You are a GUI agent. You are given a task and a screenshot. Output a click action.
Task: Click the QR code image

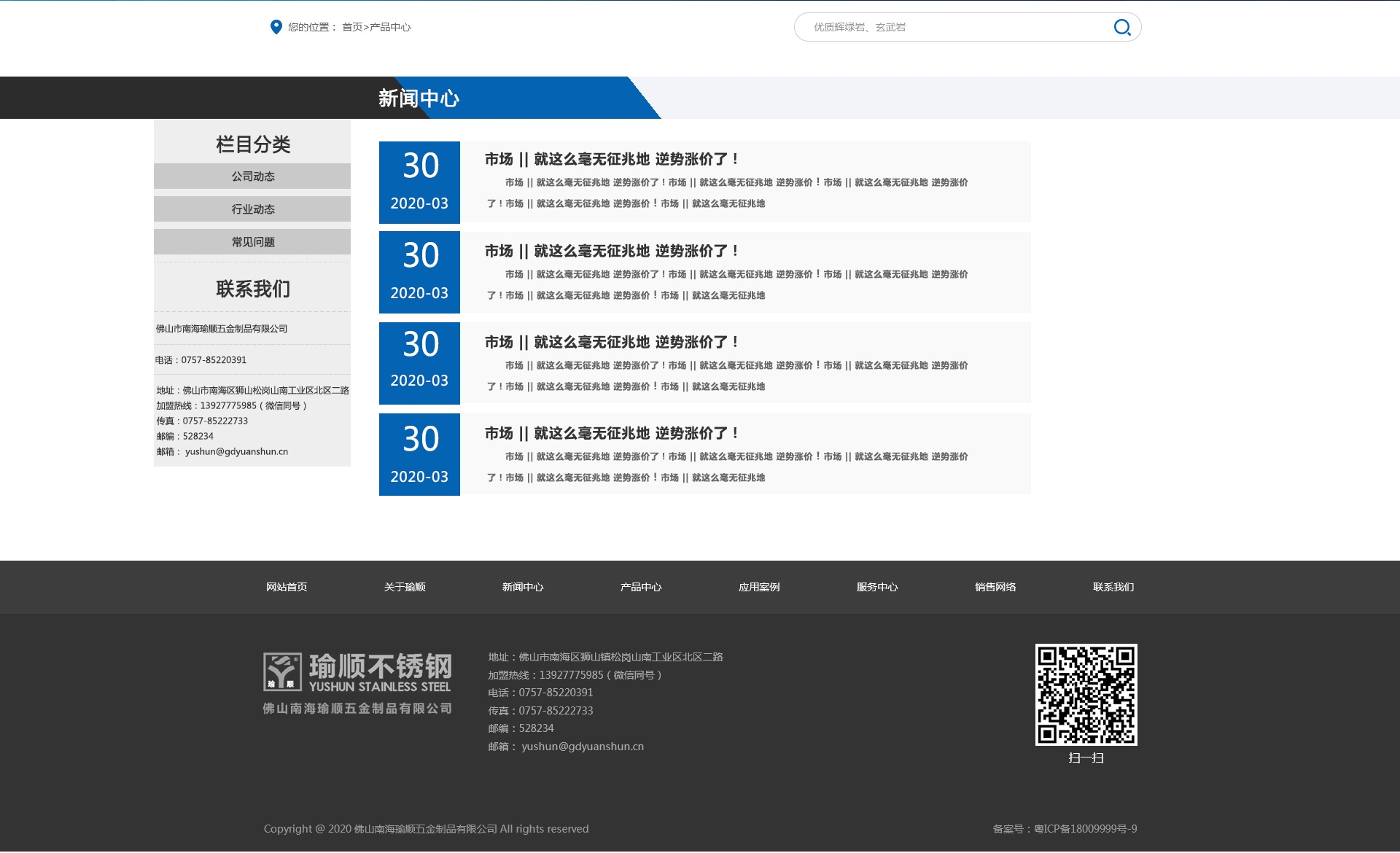[x=1086, y=694]
